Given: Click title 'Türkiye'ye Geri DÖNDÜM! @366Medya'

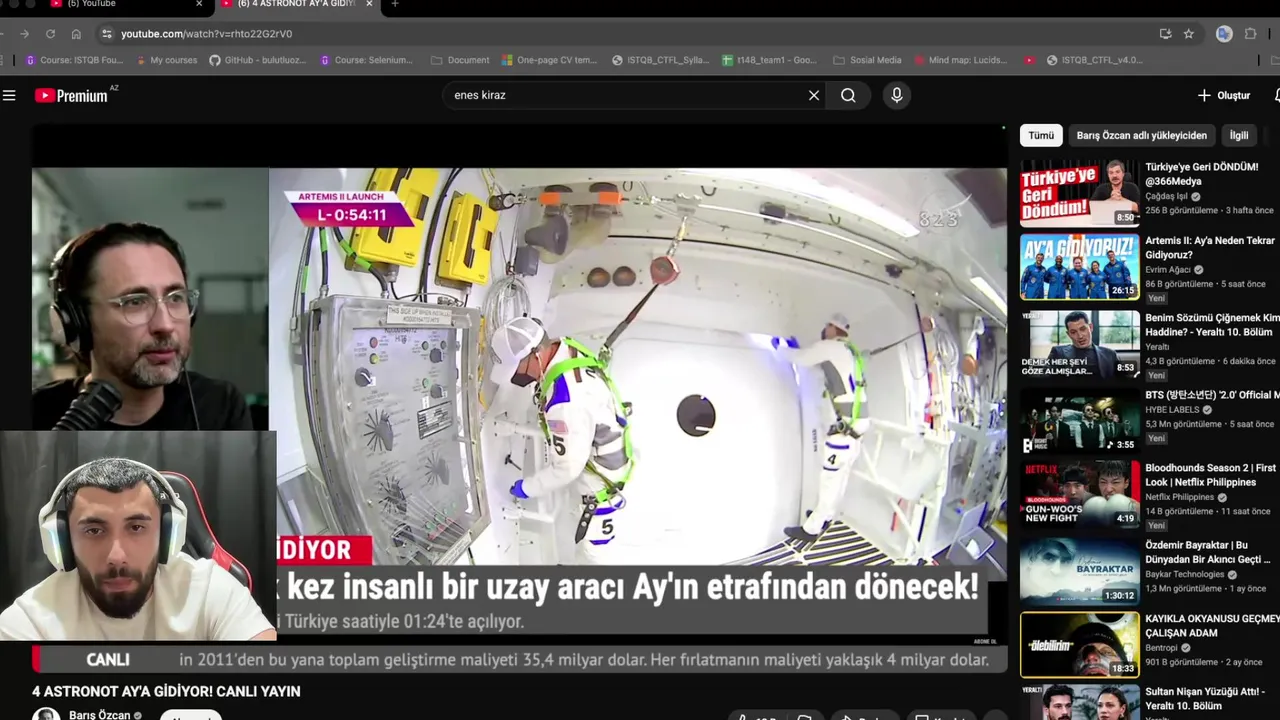Looking at the screenshot, I should coord(1202,174).
